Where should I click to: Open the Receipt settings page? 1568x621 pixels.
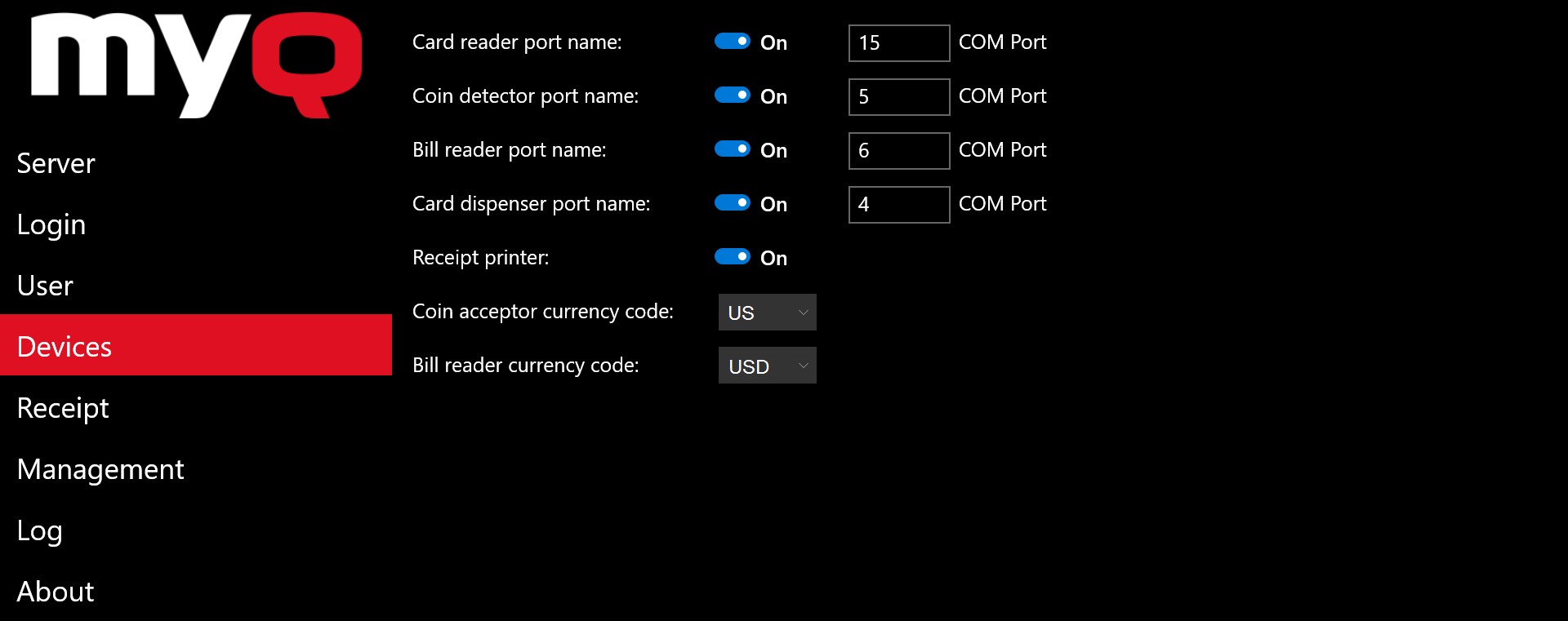[x=63, y=408]
